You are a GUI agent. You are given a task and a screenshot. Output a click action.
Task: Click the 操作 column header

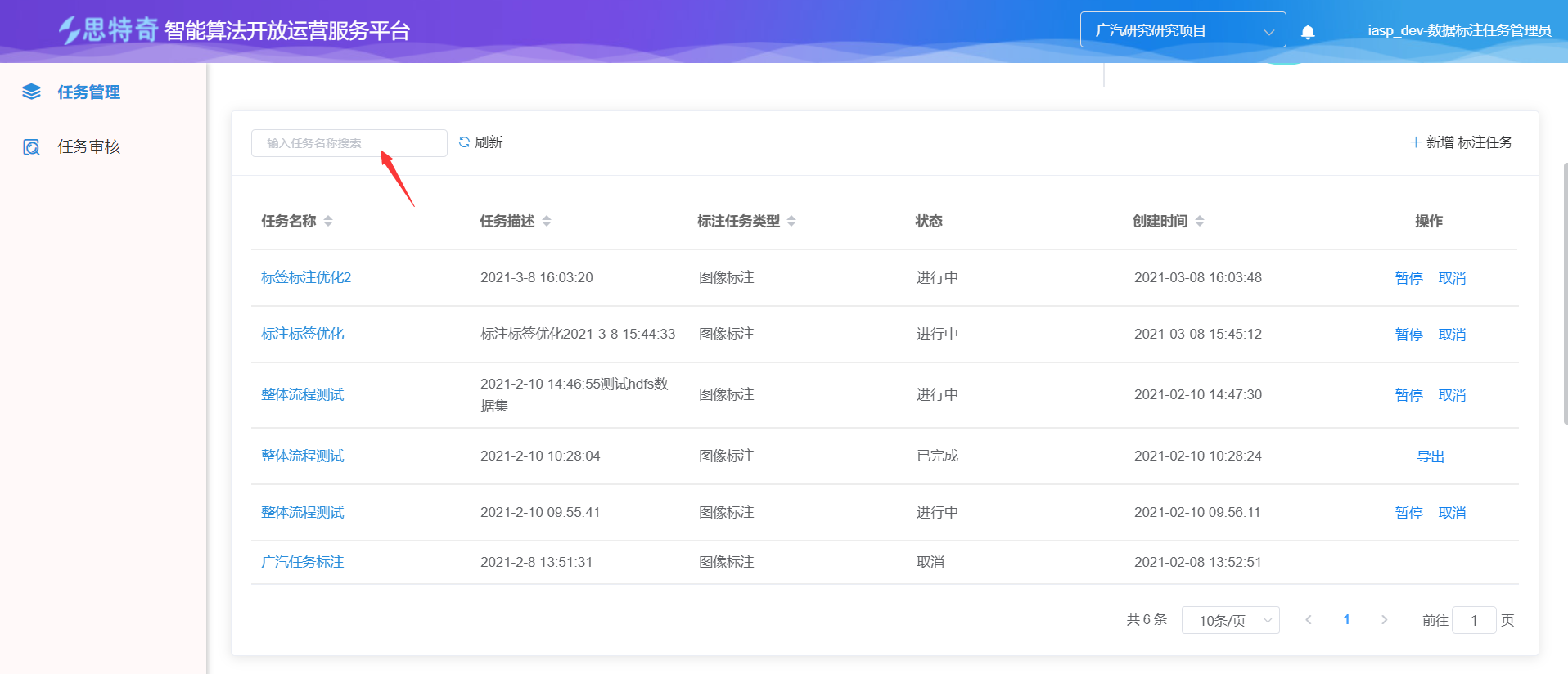tap(1429, 221)
